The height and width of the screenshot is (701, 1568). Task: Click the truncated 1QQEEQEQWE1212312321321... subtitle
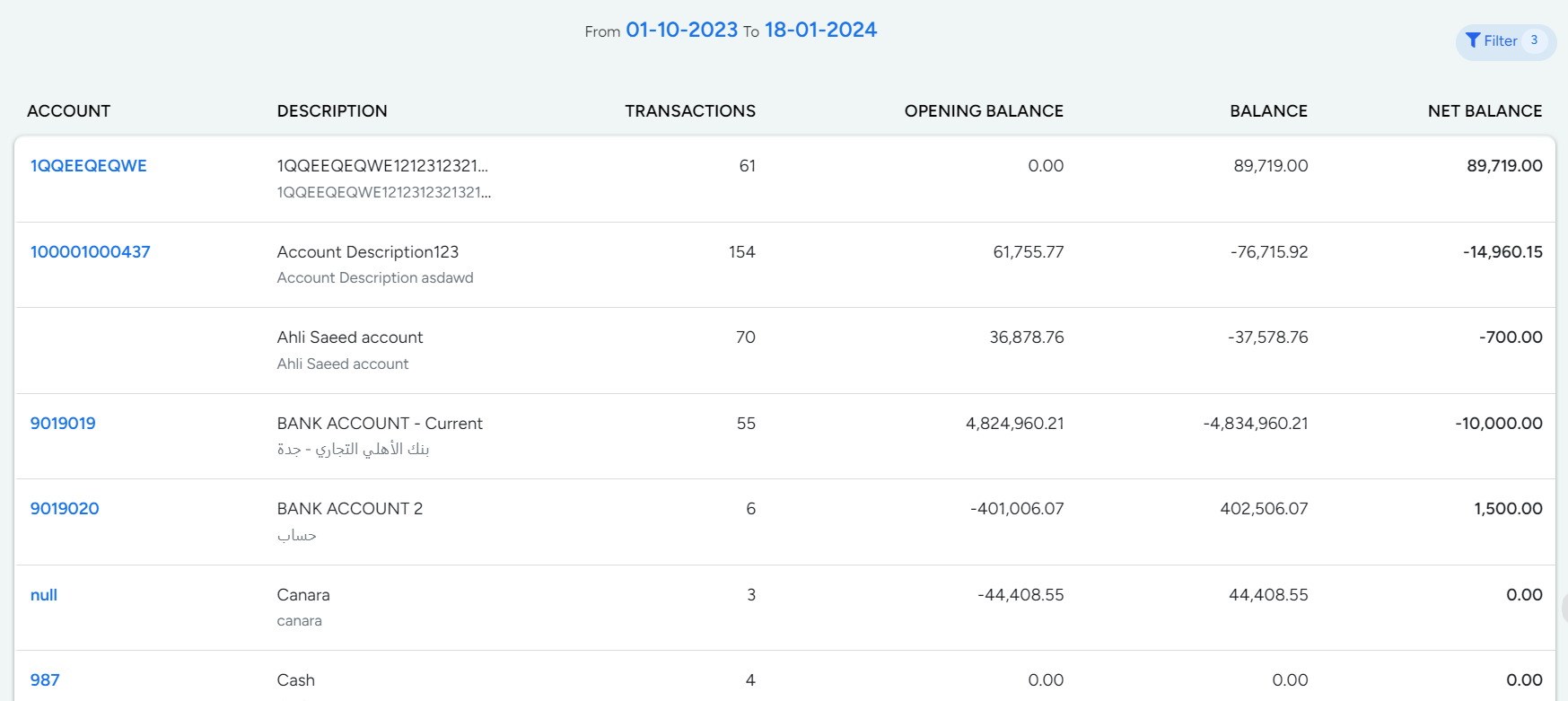[x=384, y=192]
